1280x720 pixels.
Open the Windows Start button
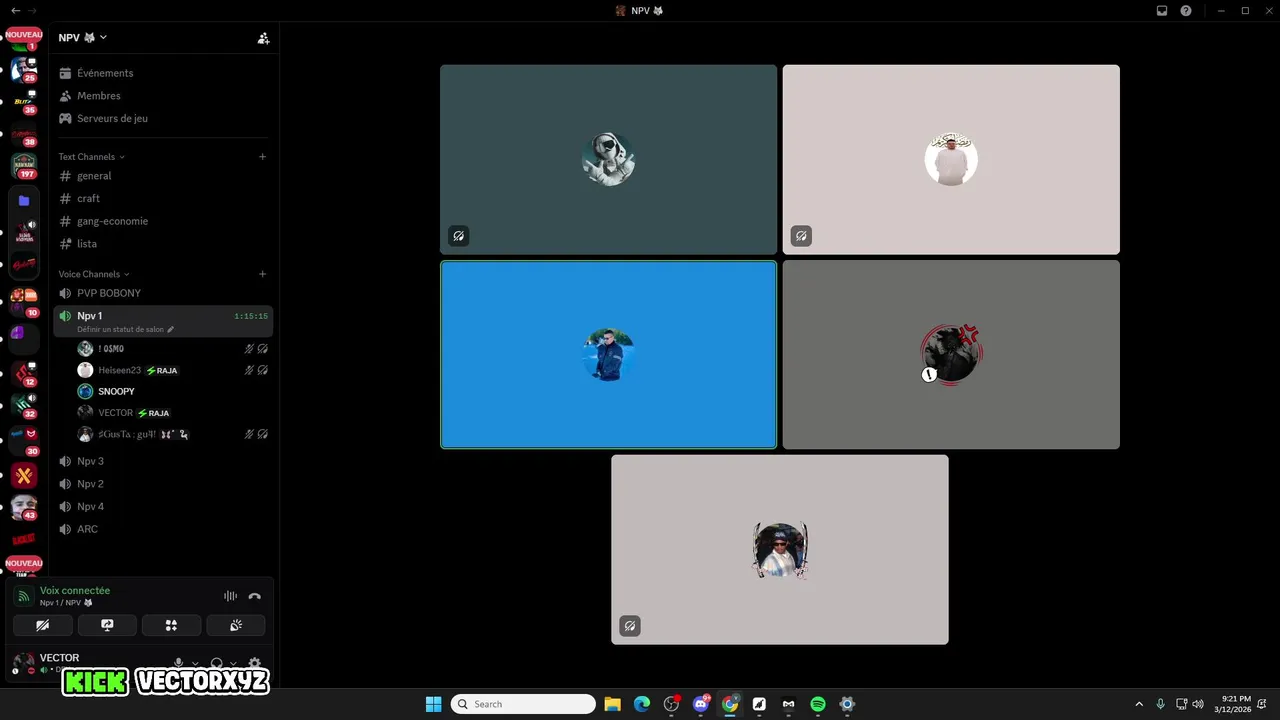[433, 704]
